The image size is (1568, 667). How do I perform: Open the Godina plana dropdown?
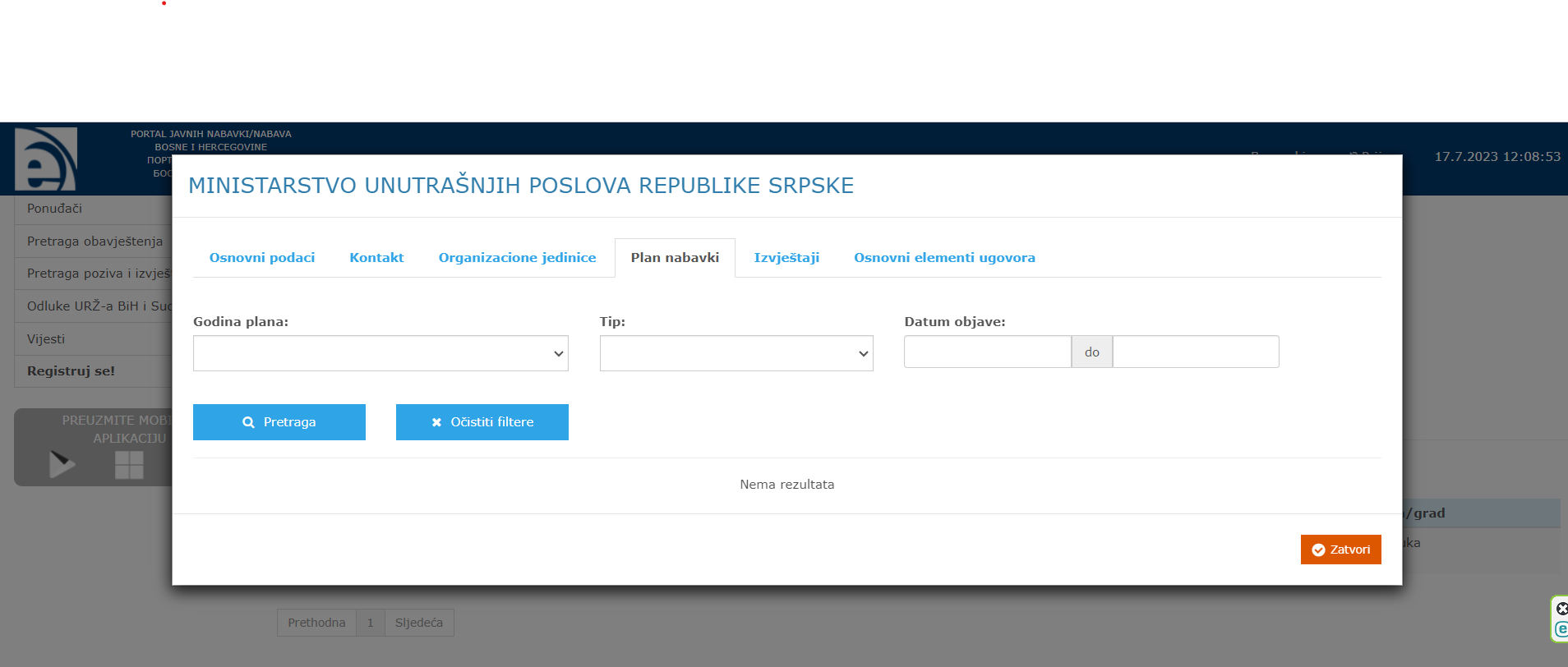coord(380,353)
